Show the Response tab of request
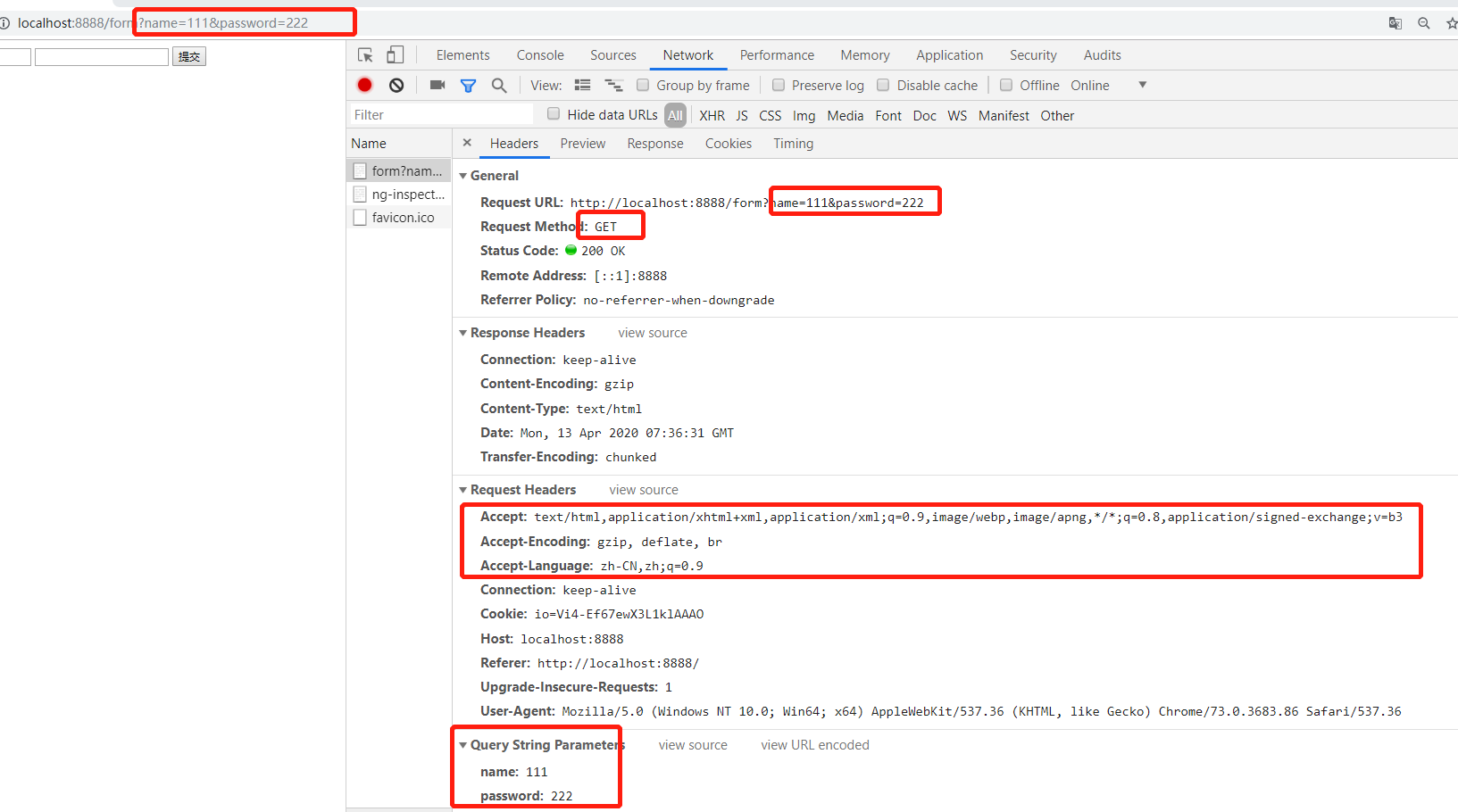1458x812 pixels. [655, 144]
